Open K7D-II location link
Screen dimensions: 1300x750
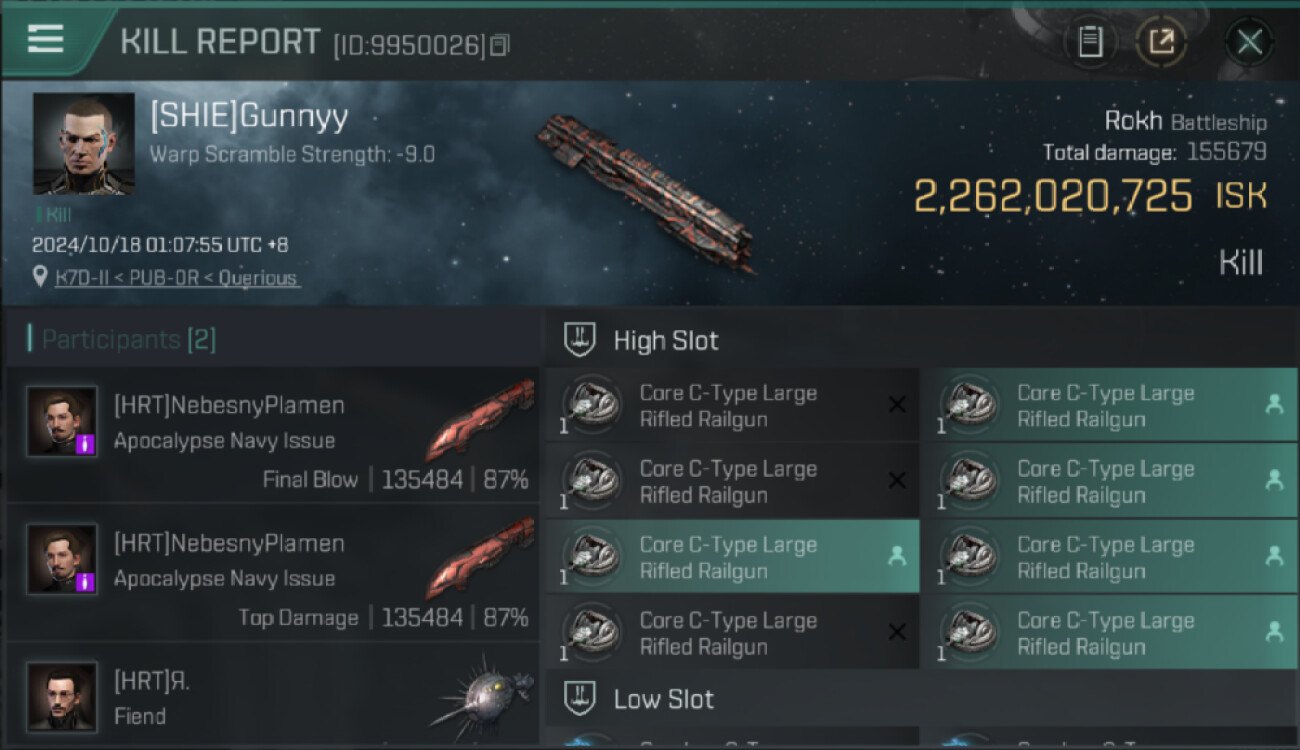click(x=177, y=278)
